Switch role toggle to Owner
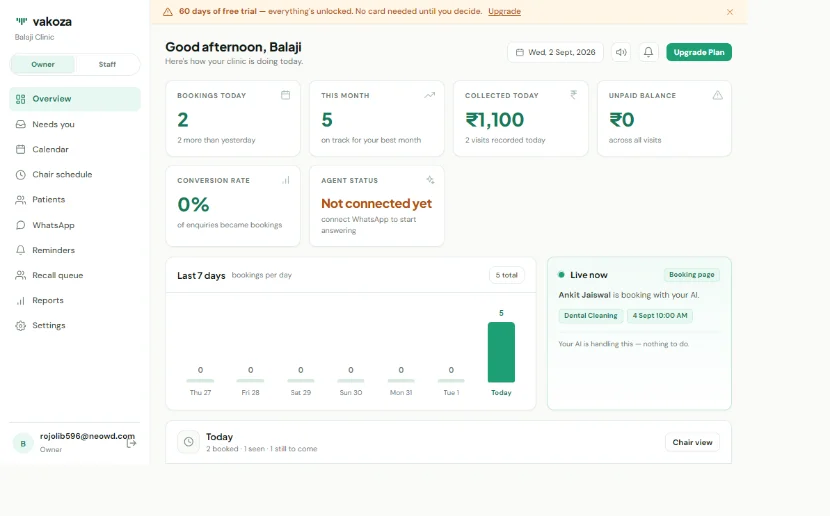Image resolution: width=830 pixels, height=516 pixels. 43,65
